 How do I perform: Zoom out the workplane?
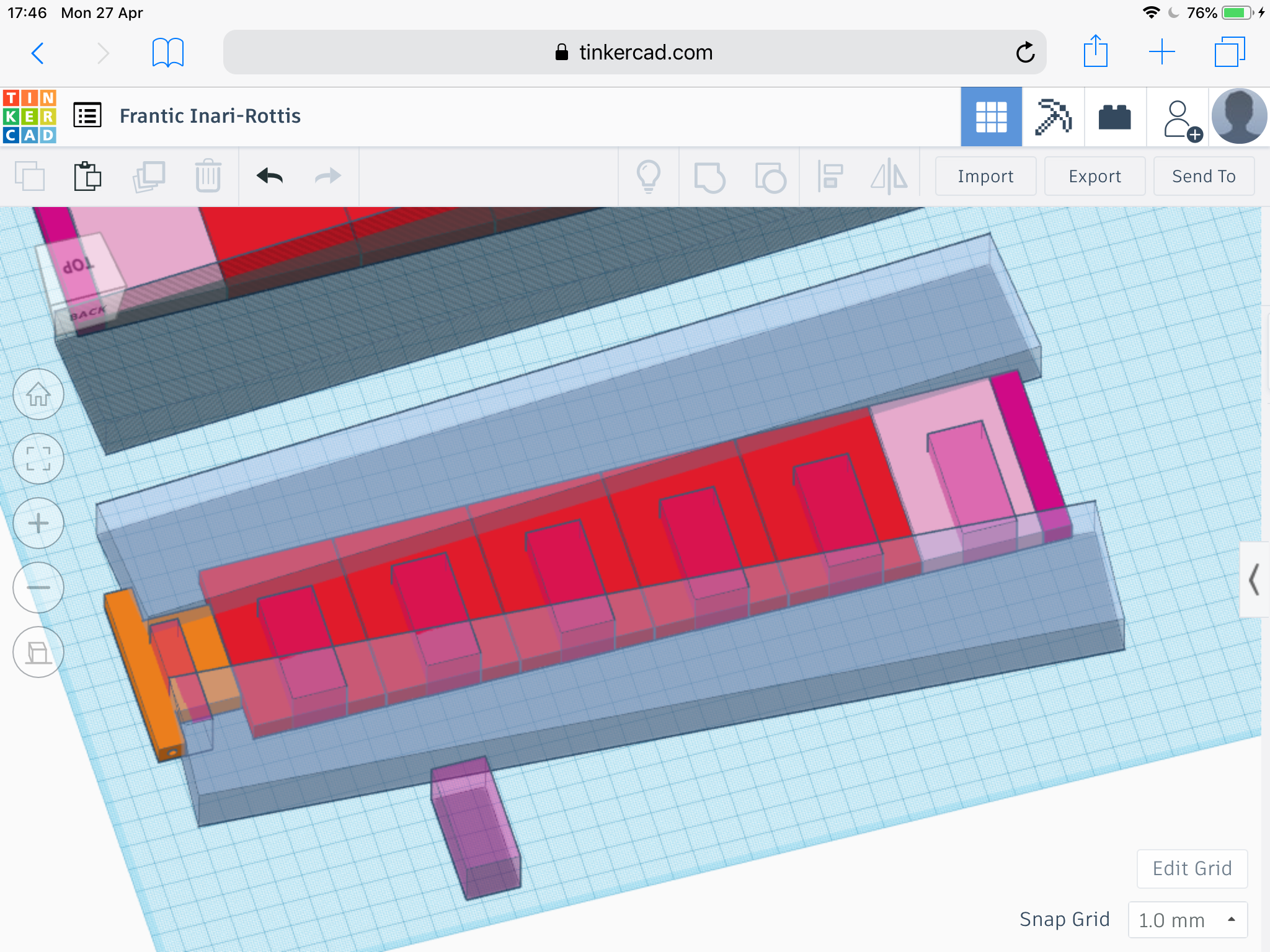(38, 588)
